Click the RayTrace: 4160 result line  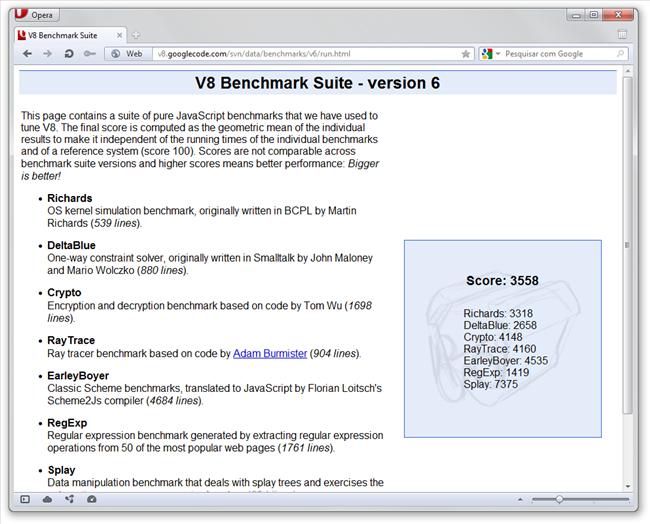(x=500, y=349)
